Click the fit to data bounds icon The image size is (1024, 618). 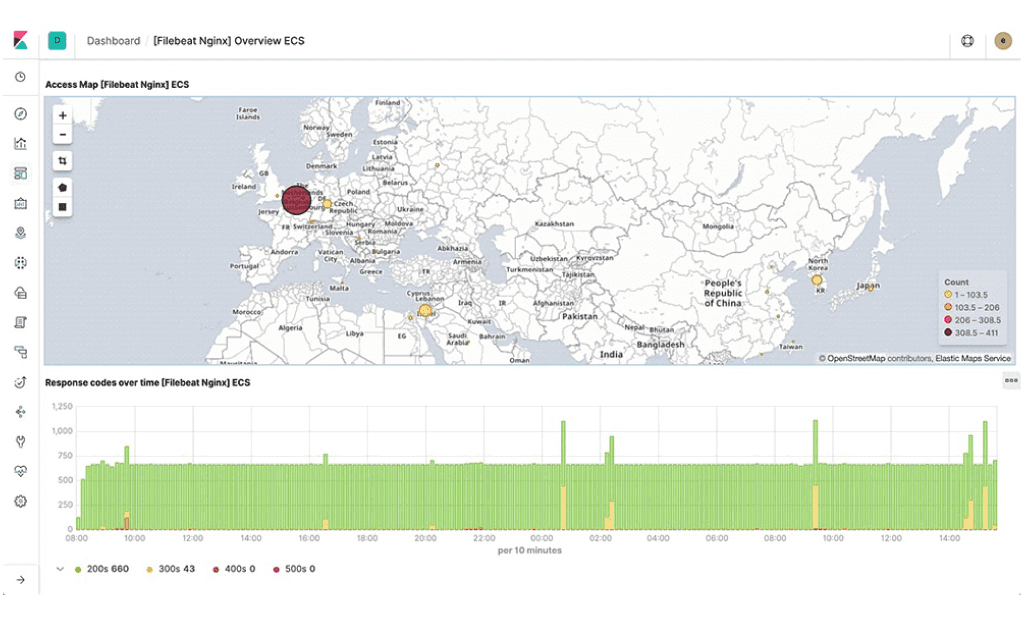tap(63, 160)
